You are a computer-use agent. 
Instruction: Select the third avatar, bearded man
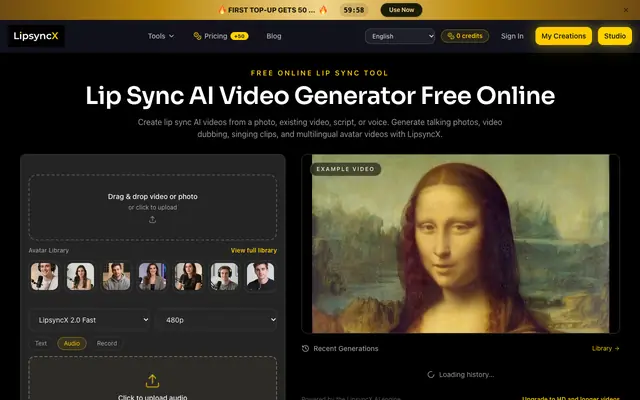tap(116, 276)
